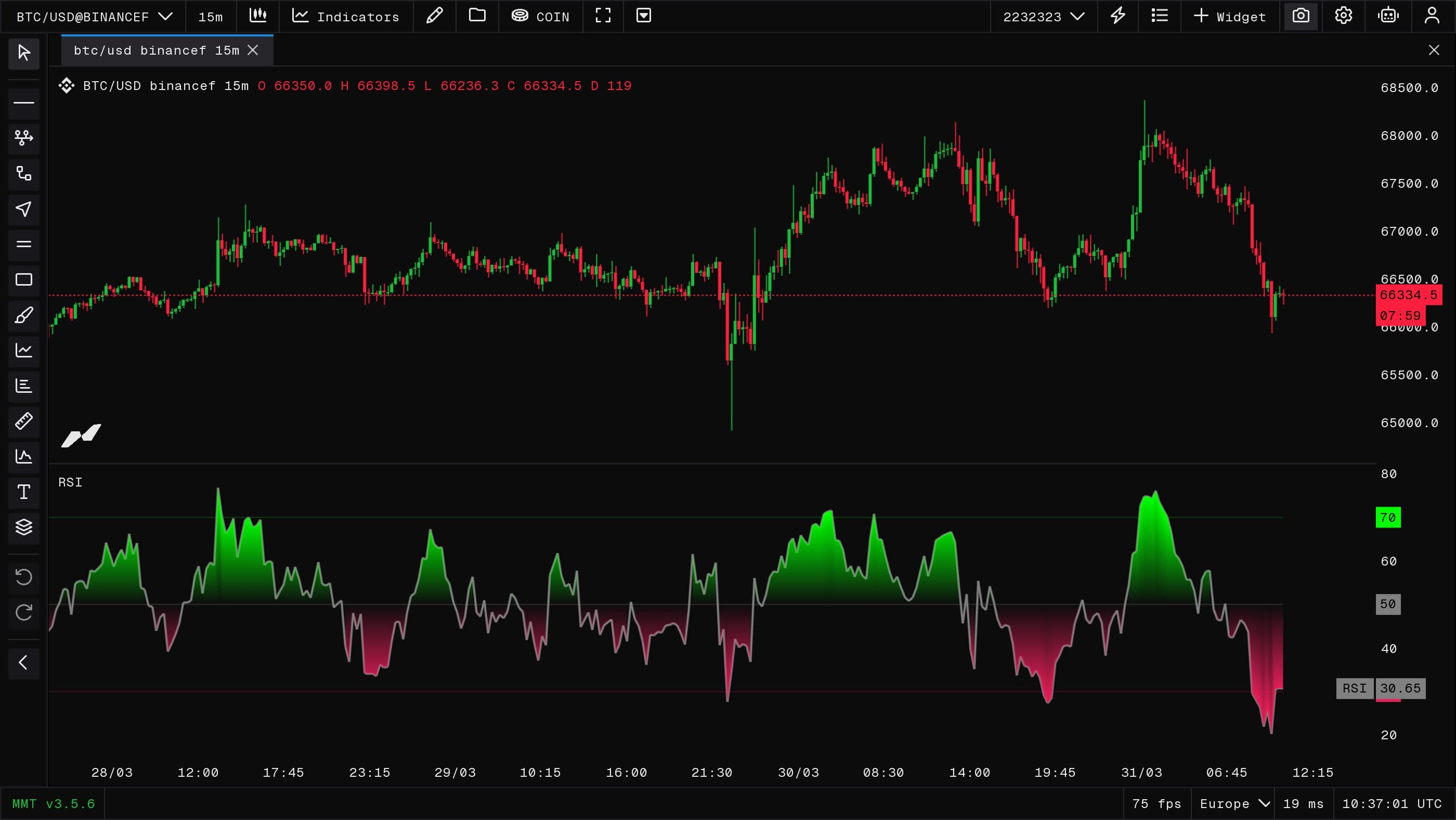This screenshot has height=820, width=1456.
Task: Select the line chart pattern tool
Action: pyautogui.click(x=24, y=351)
